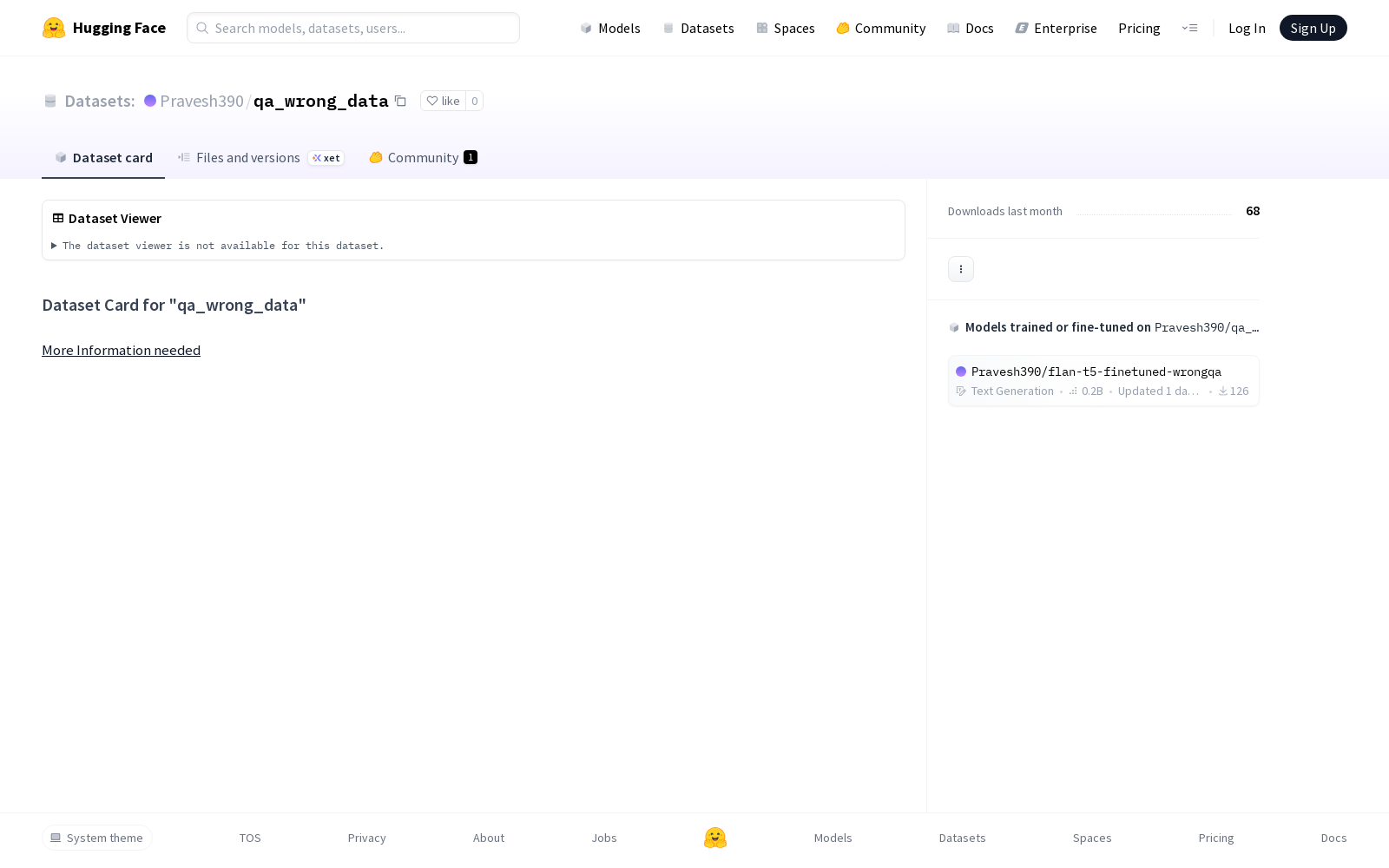Click the Community discussion count badge
1389x868 pixels.
471,157
